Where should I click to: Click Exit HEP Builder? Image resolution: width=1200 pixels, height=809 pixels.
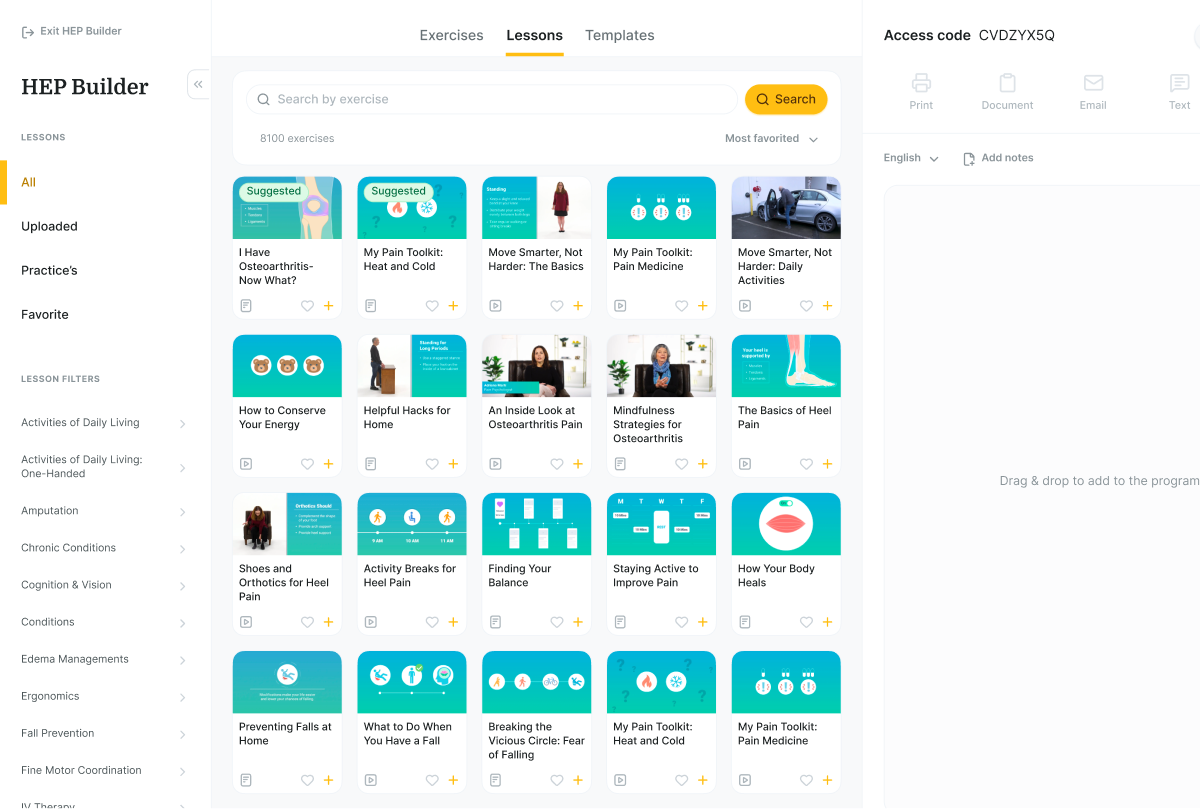[x=70, y=31]
